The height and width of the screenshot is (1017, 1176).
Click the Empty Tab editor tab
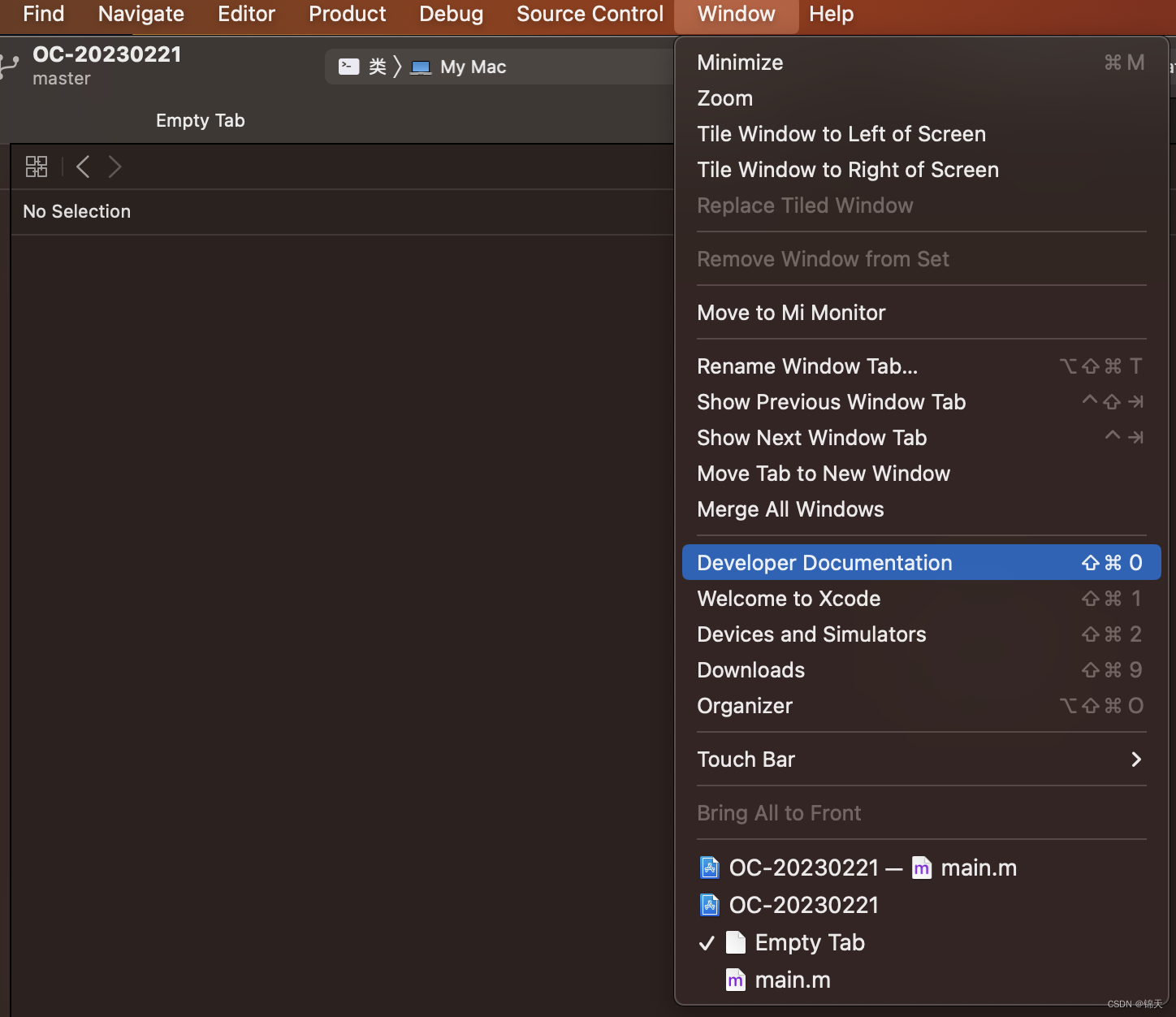tap(201, 120)
